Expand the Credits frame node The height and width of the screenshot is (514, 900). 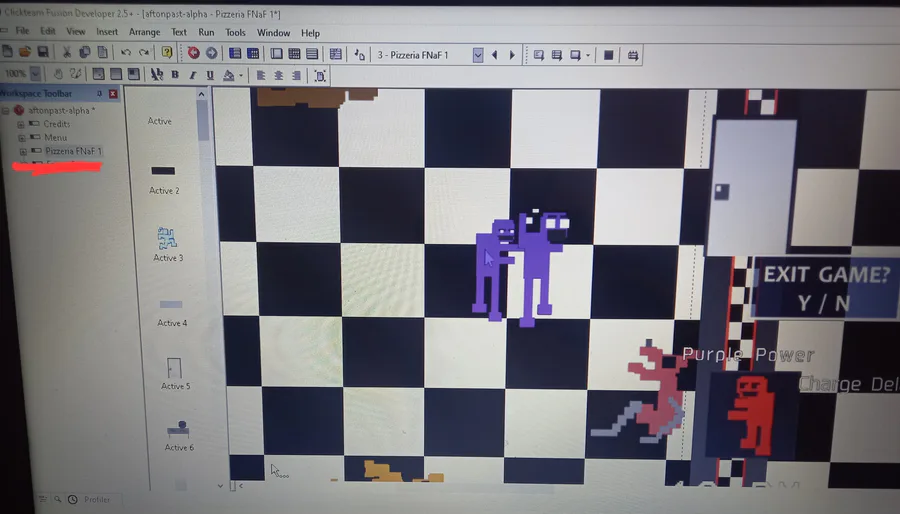click(21, 124)
